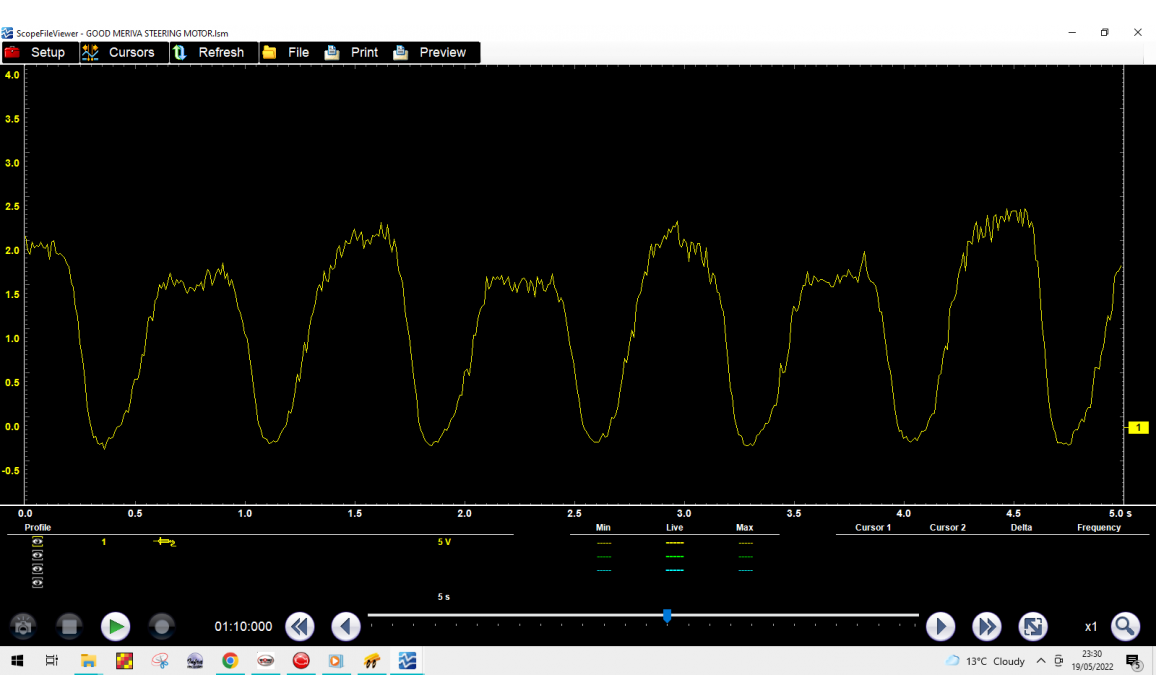This screenshot has height=700, width=1156.
Task: Toggle the fourth channel's eye icon
Action: tap(38, 583)
